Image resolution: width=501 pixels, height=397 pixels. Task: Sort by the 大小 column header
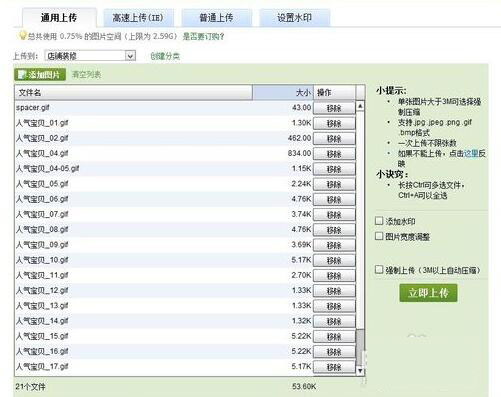tap(283, 92)
